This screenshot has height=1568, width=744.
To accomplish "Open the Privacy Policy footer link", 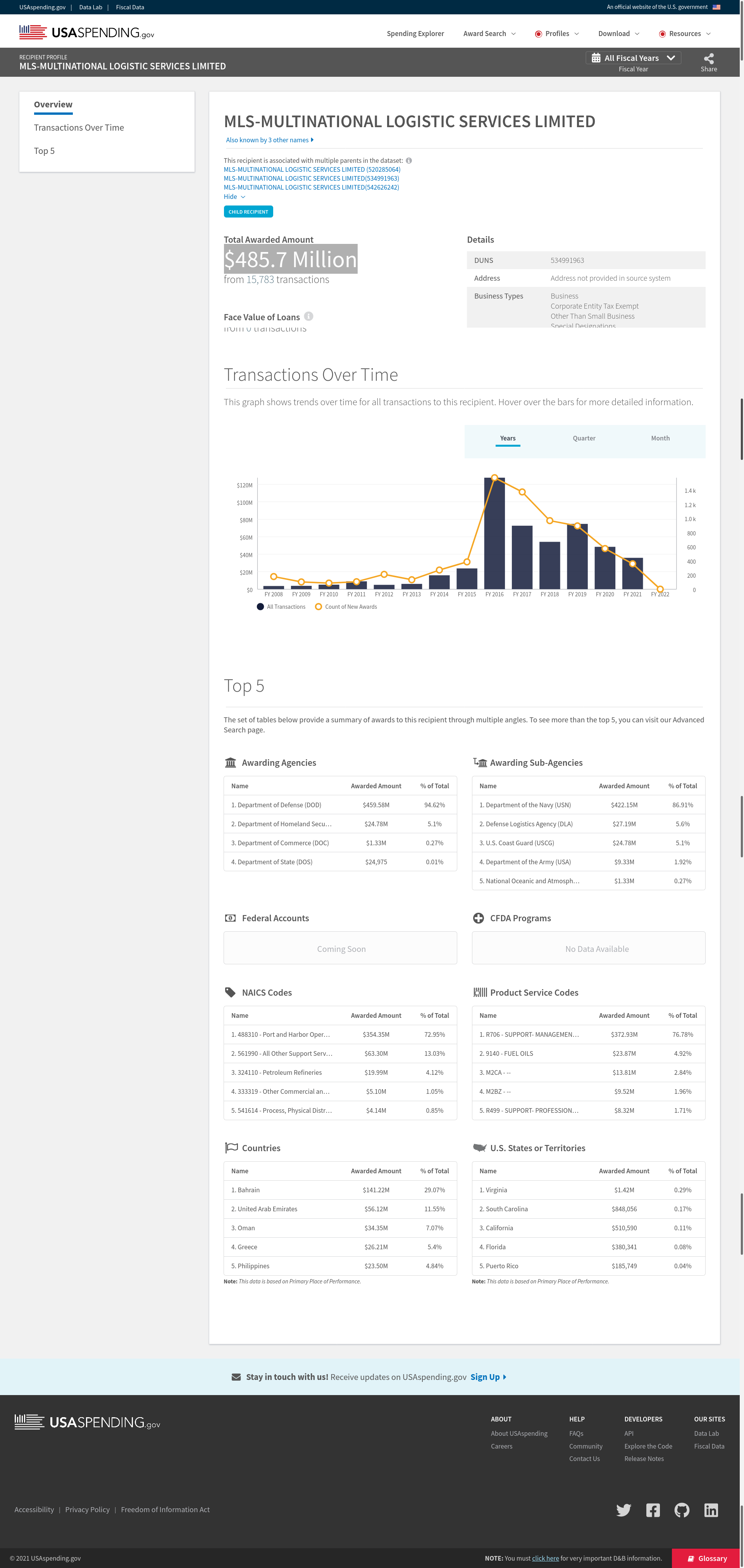I will pyautogui.click(x=88, y=1509).
